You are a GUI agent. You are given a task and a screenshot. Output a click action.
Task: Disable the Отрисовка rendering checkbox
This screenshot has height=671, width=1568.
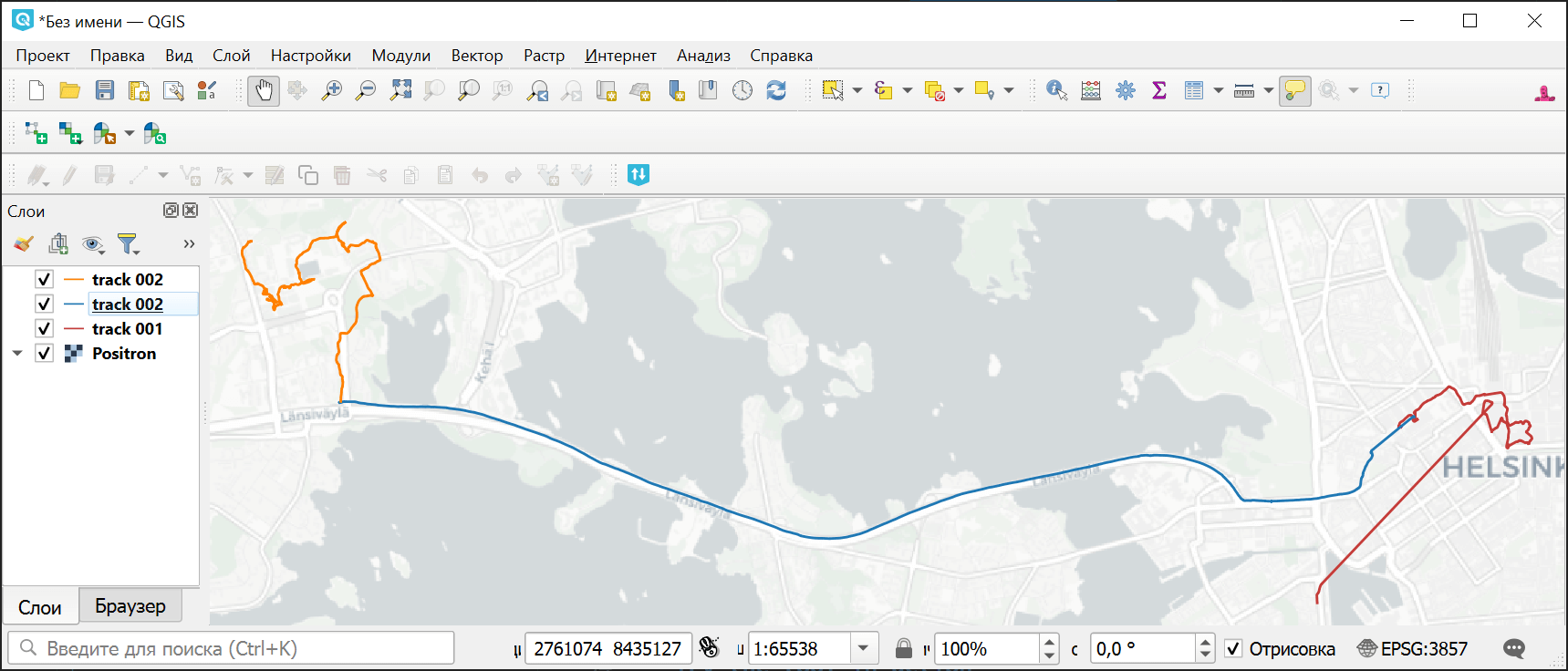tap(1233, 648)
